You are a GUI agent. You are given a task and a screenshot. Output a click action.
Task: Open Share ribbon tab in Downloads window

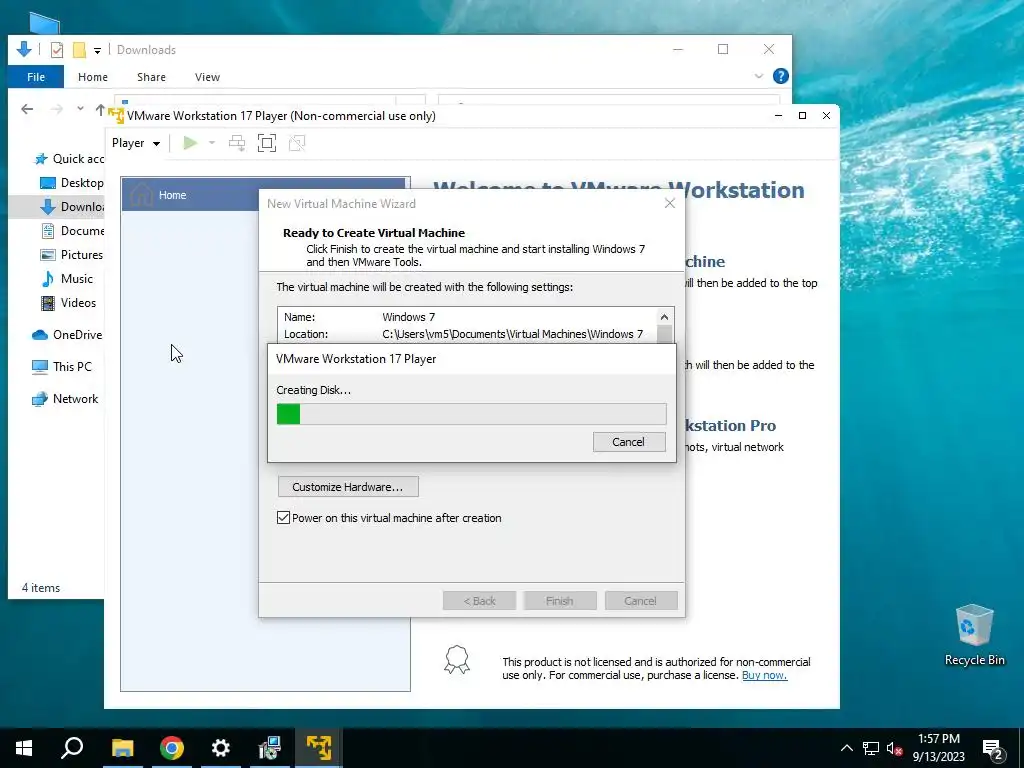[x=151, y=77]
